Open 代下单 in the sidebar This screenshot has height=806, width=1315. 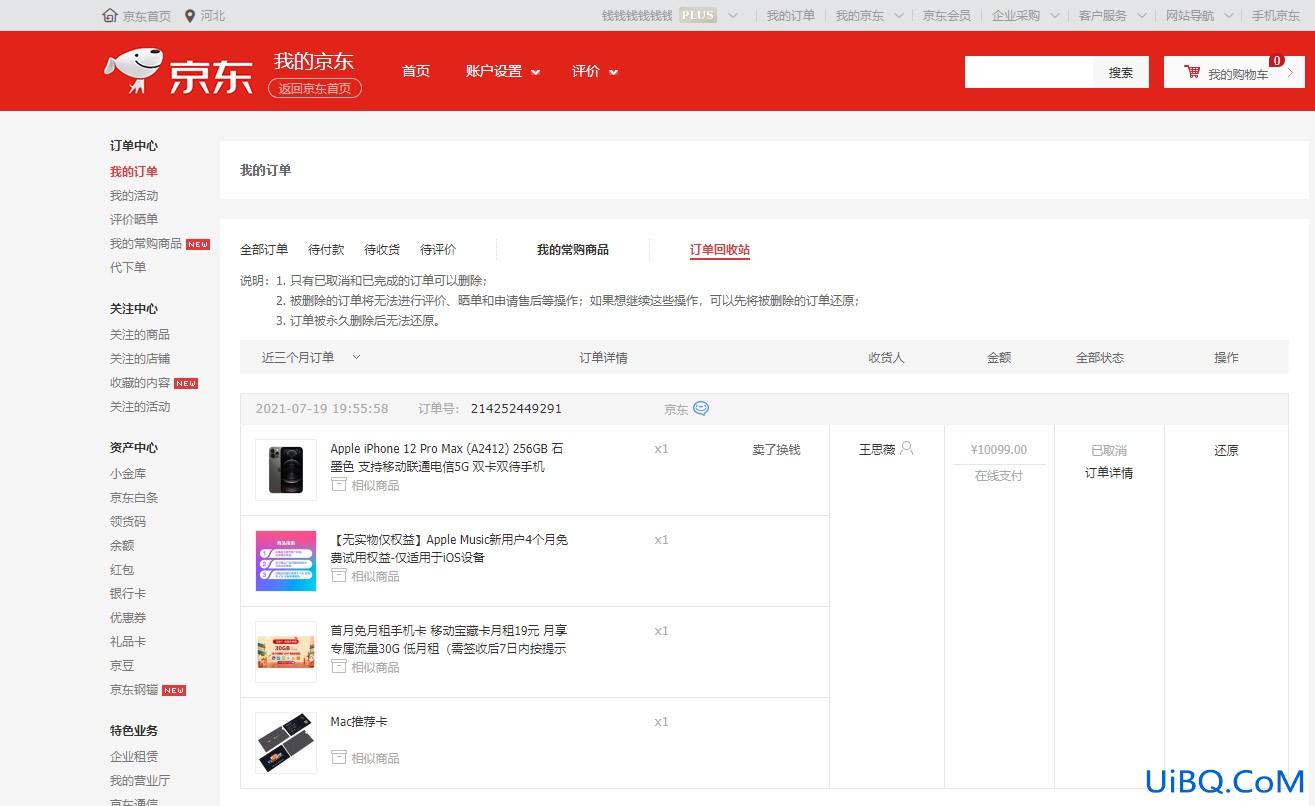point(128,267)
